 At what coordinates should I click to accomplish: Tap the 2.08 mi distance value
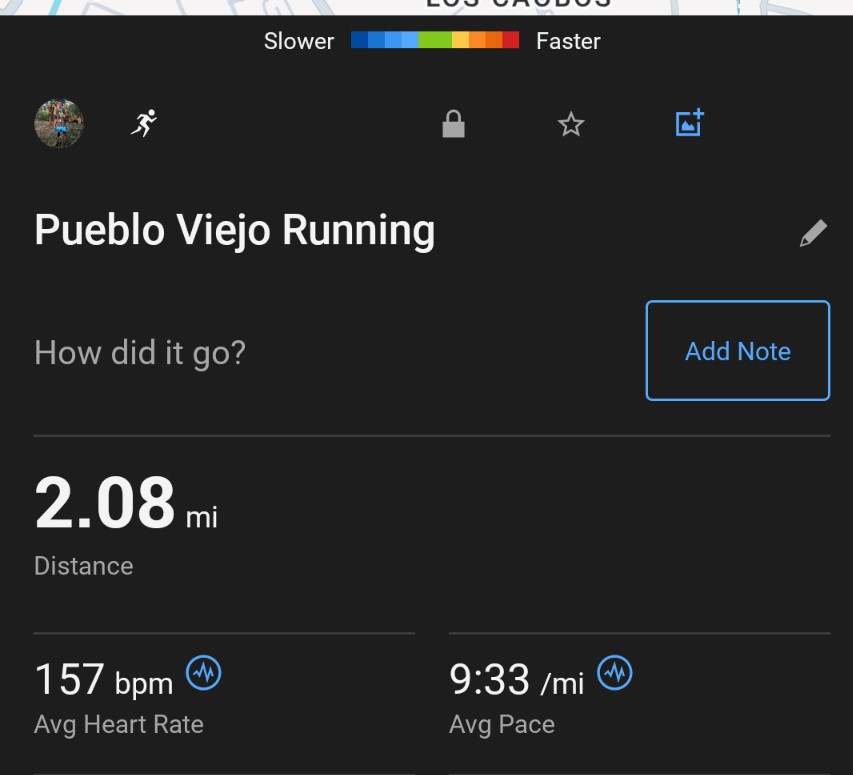[105, 503]
